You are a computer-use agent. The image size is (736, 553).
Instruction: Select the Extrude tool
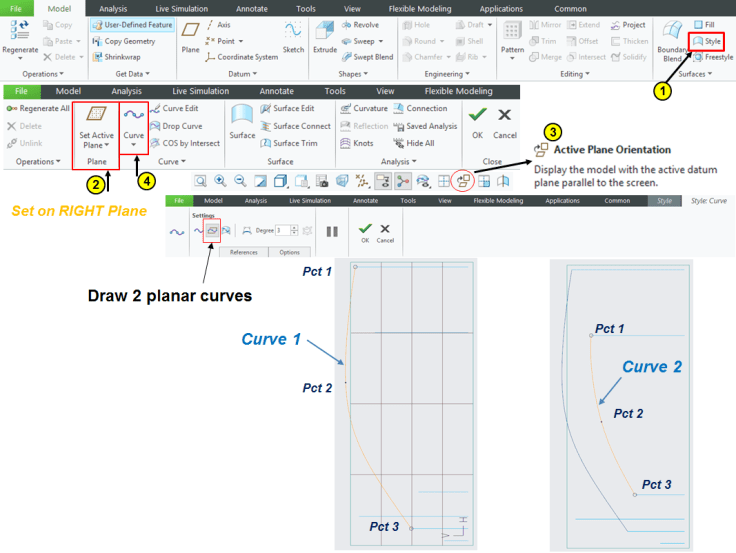pyautogui.click(x=324, y=35)
